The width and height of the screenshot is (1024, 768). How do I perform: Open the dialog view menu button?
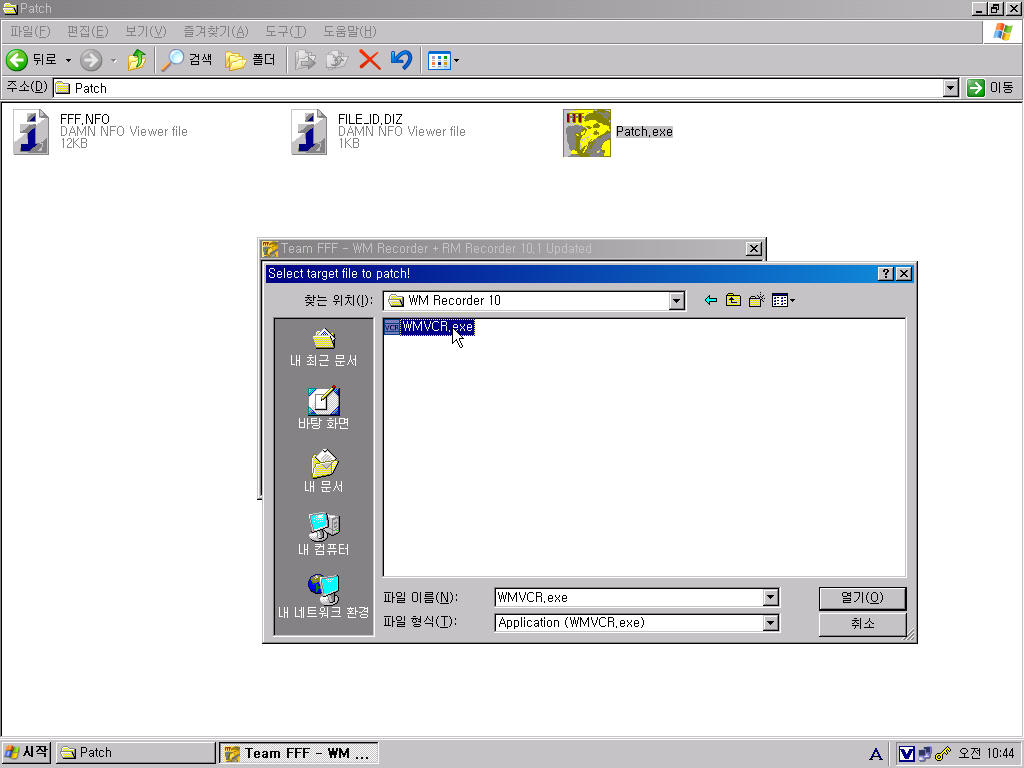click(783, 300)
